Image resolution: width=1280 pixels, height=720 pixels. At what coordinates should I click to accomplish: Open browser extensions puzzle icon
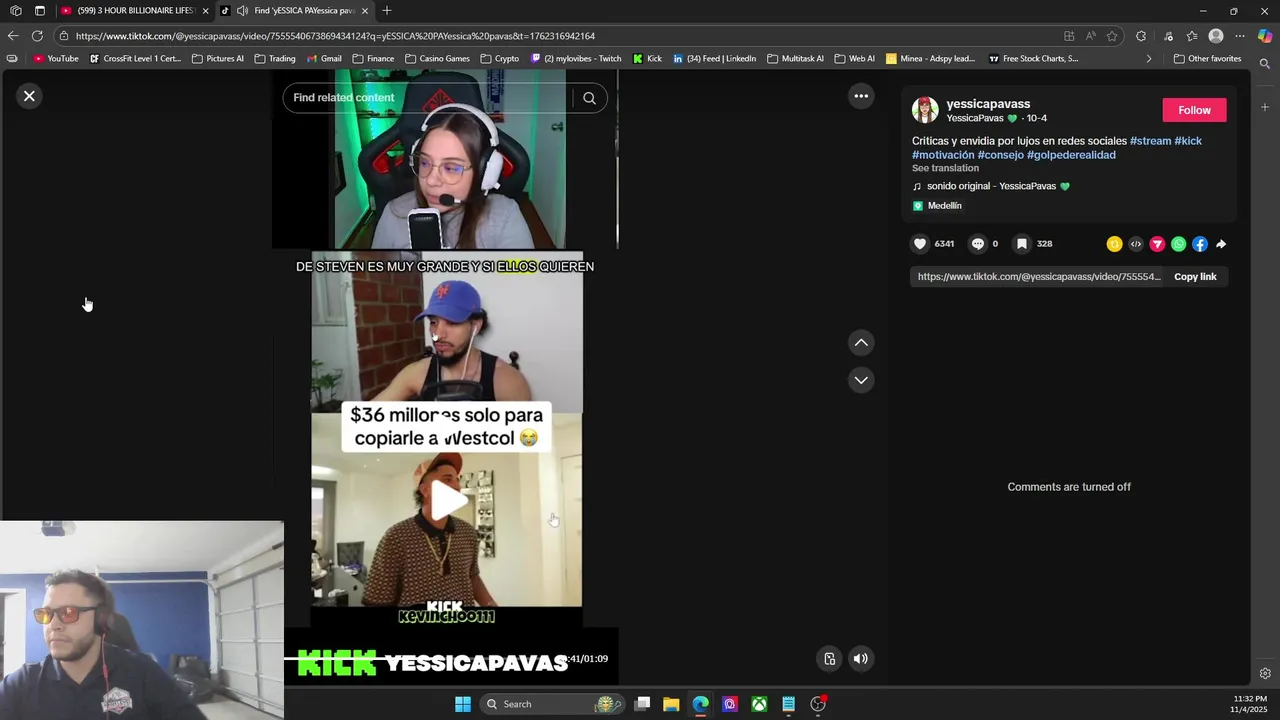point(1141,36)
